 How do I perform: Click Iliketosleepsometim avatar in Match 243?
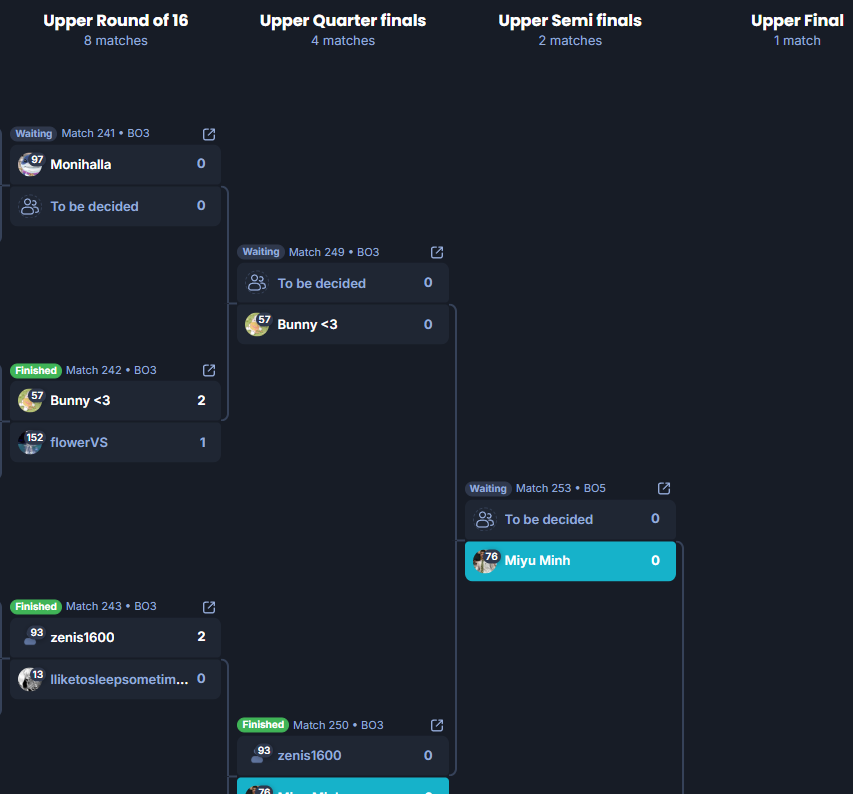coord(30,679)
